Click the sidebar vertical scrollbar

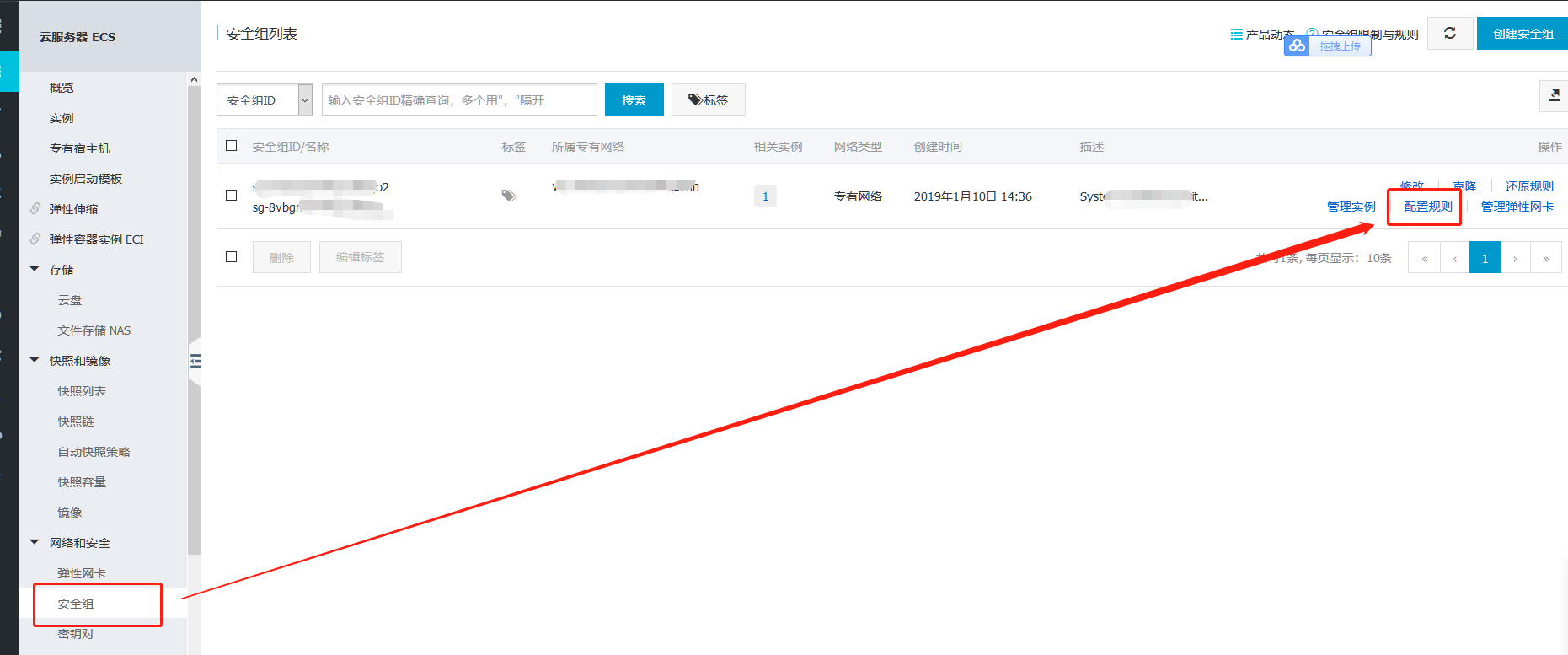pyautogui.click(x=194, y=320)
